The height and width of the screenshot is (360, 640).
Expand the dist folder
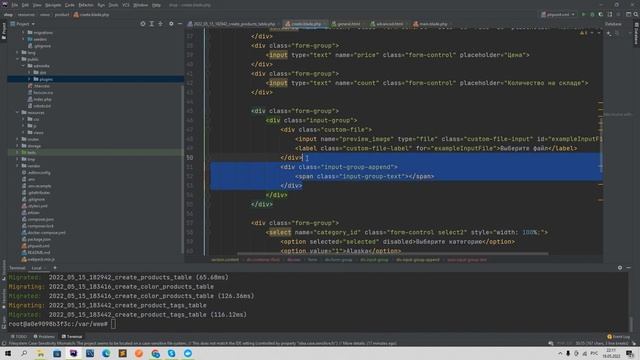coord(29,72)
